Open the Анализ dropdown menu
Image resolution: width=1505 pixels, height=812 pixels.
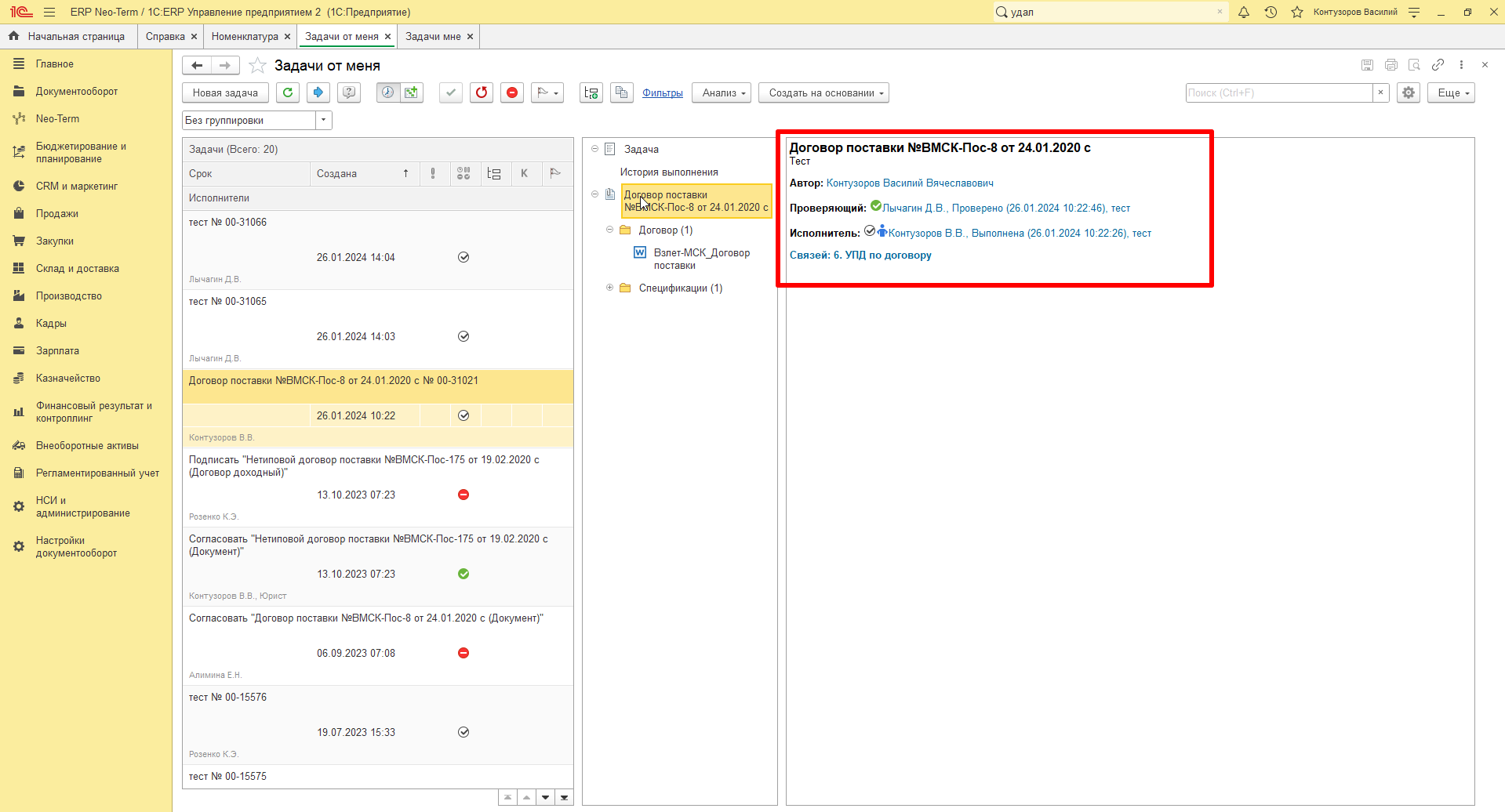[x=722, y=92]
